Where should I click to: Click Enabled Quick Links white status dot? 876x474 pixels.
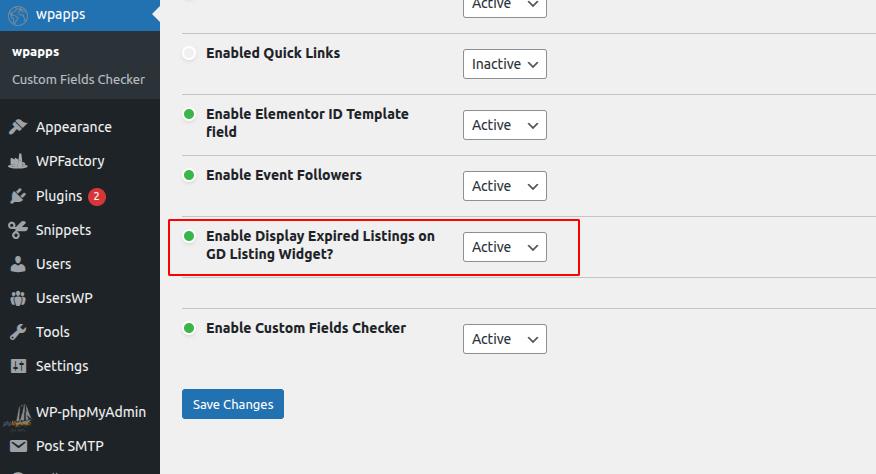click(189, 53)
